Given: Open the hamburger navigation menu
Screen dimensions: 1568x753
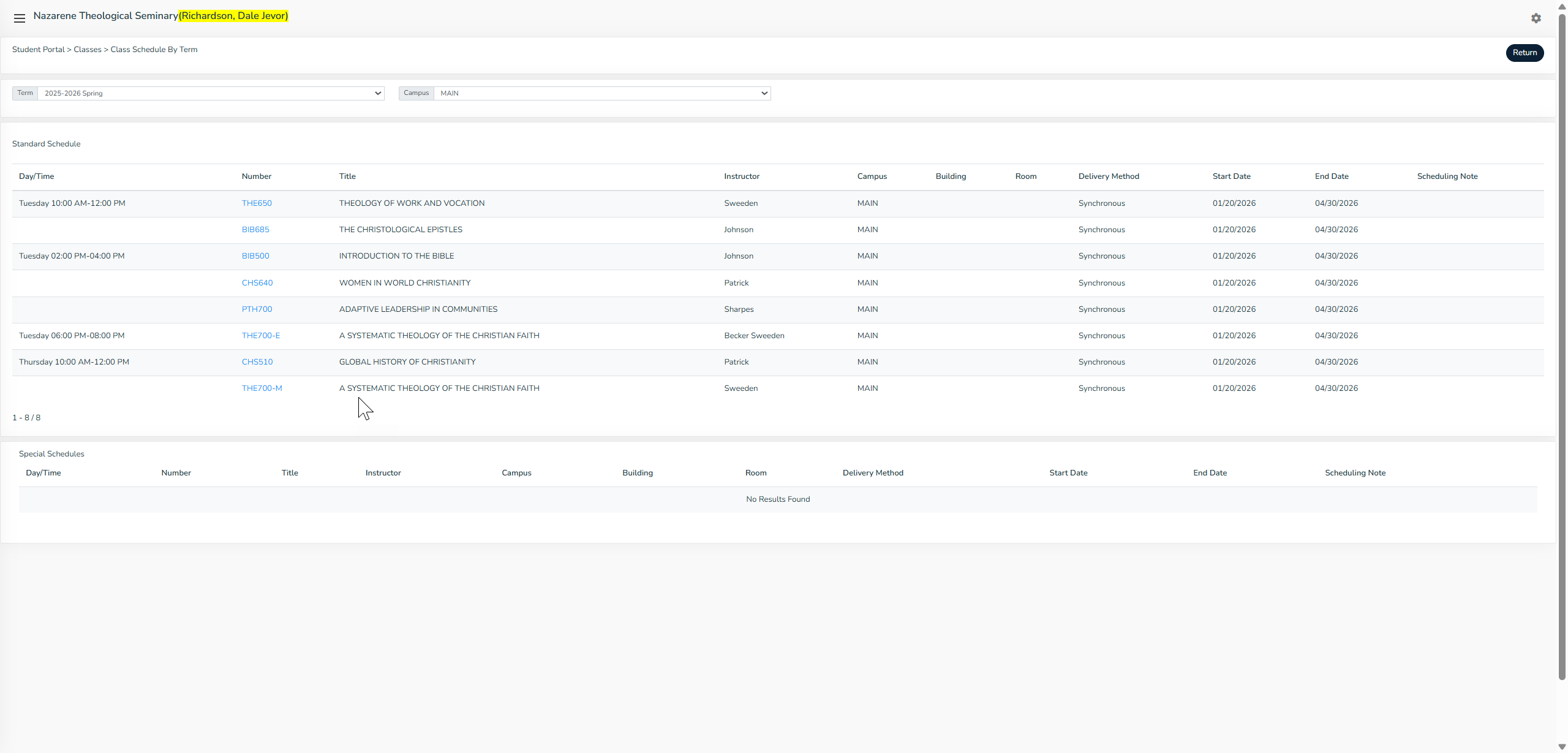Looking at the screenshot, I should (20, 18).
